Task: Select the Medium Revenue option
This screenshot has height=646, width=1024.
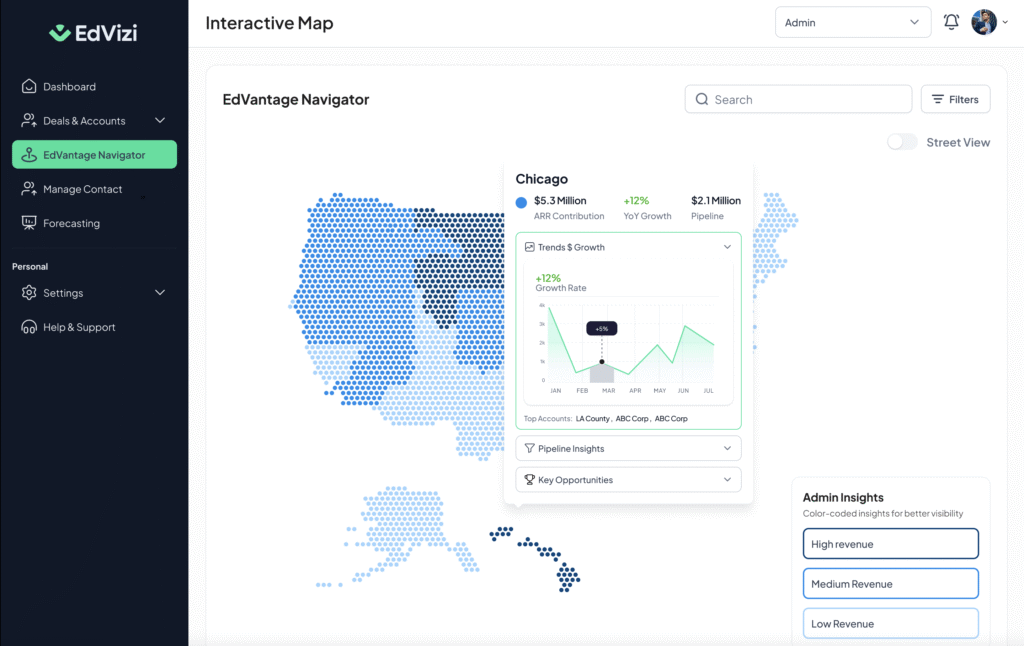Action: (x=890, y=584)
